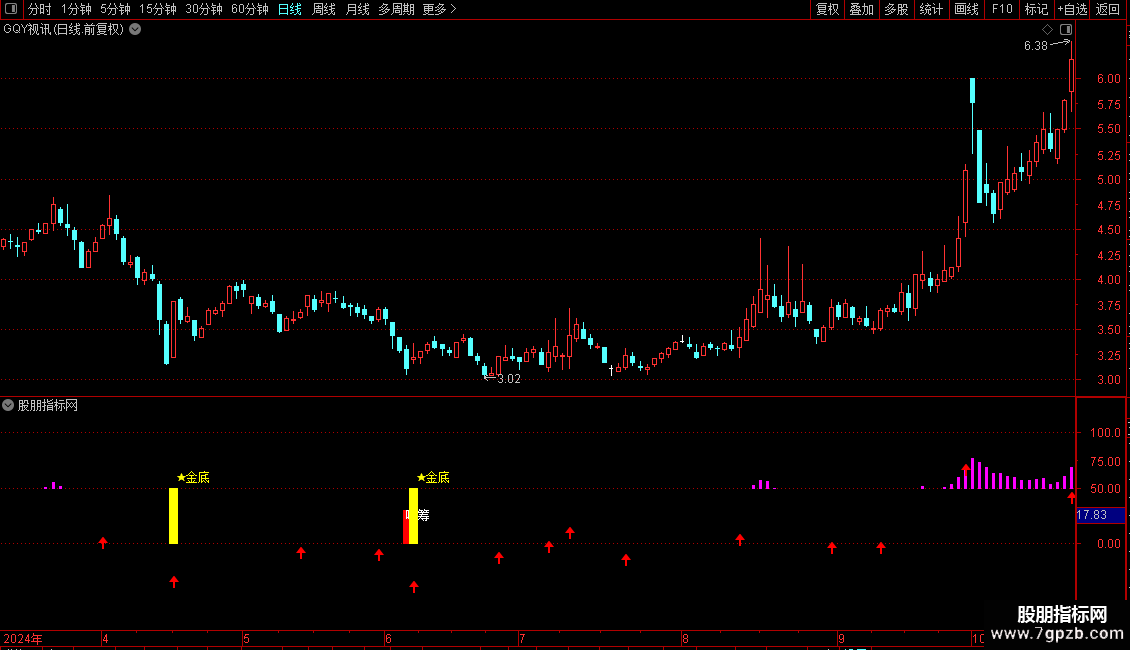The height and width of the screenshot is (650, 1130).
Task: Click the 叠加 overlay button
Action: point(861,9)
